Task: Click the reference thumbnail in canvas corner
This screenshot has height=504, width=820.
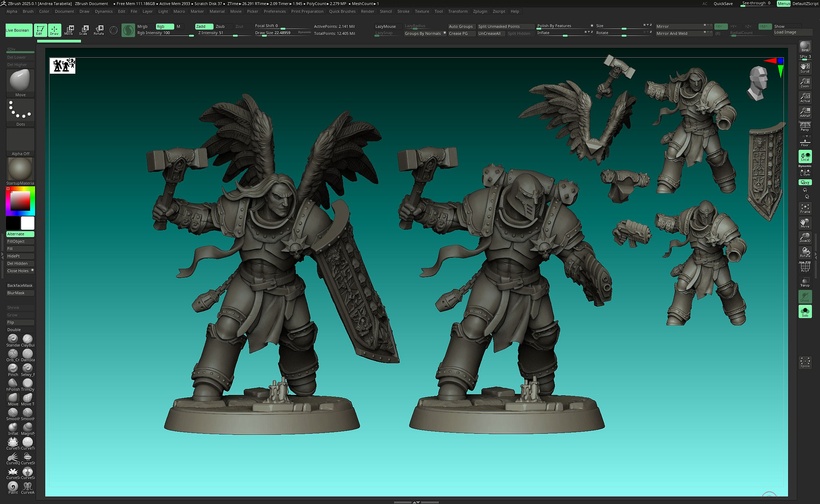Action: pos(63,66)
